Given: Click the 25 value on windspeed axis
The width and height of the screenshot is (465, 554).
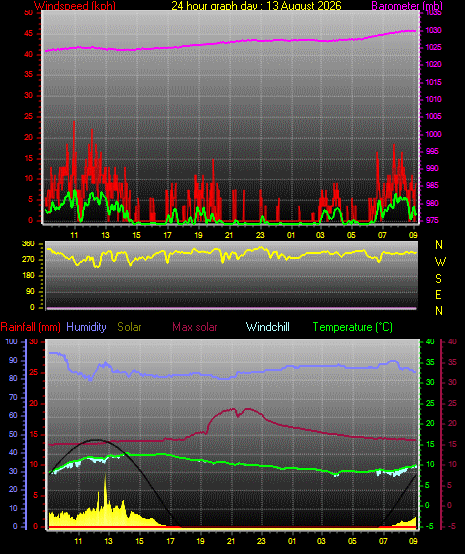Looking at the screenshot, I should point(28,117).
